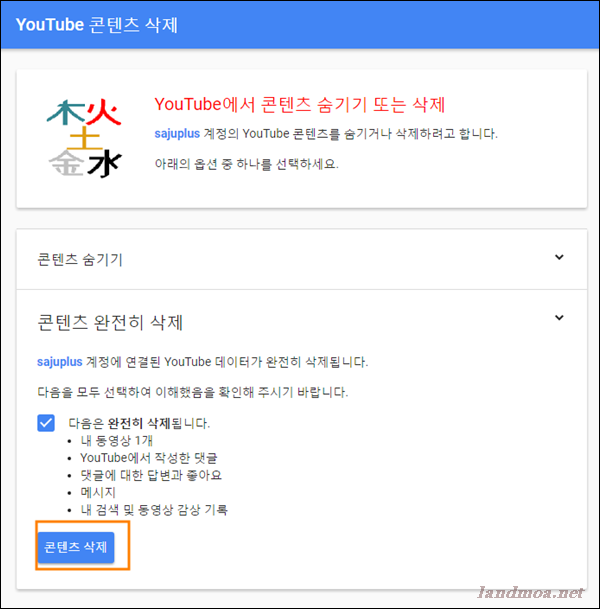600x609 pixels.
Task: Open the 콘텐츠 숨기기 section row
Action: 301,259
